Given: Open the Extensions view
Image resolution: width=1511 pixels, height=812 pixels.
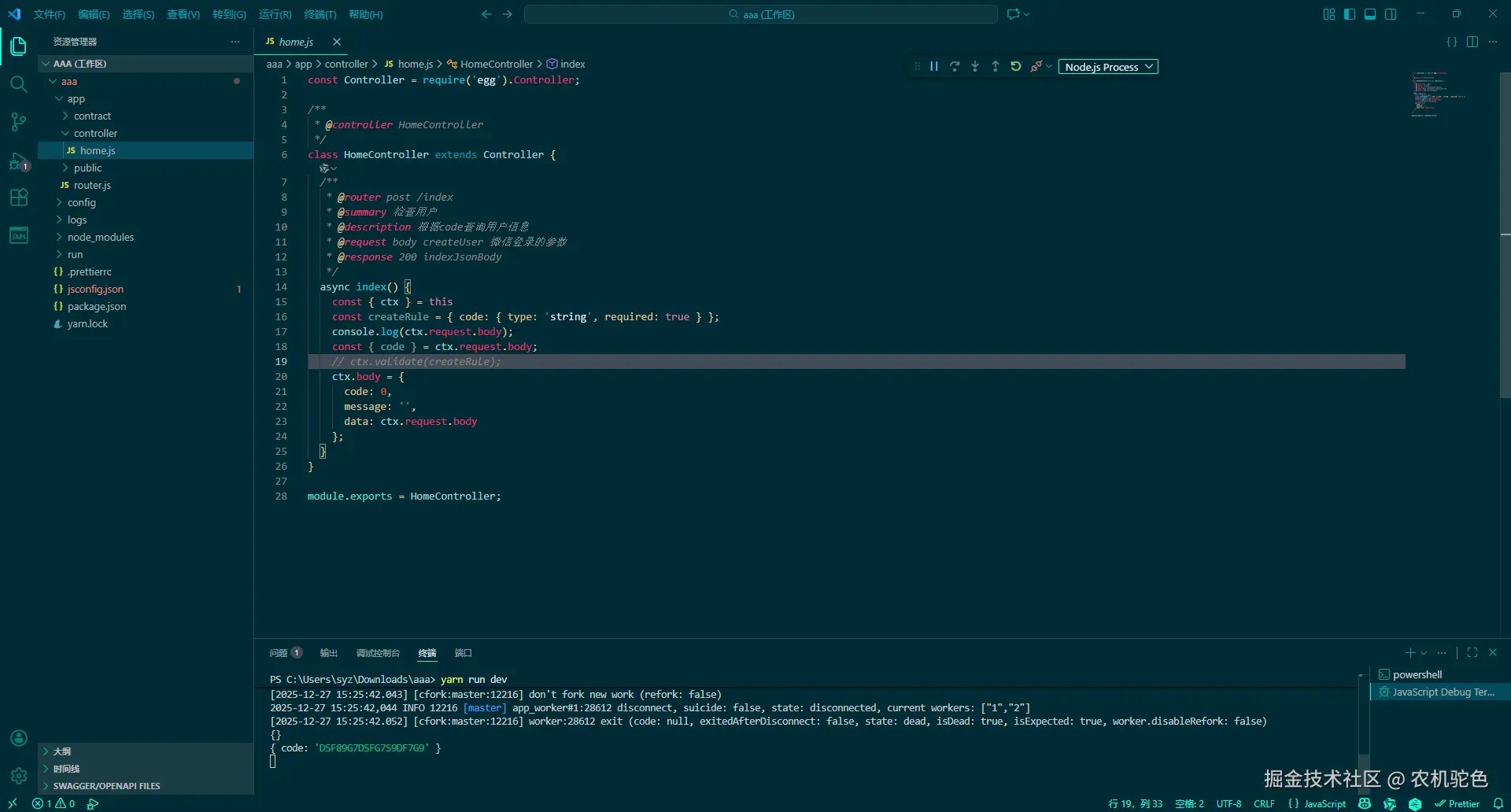Looking at the screenshot, I should [x=18, y=197].
